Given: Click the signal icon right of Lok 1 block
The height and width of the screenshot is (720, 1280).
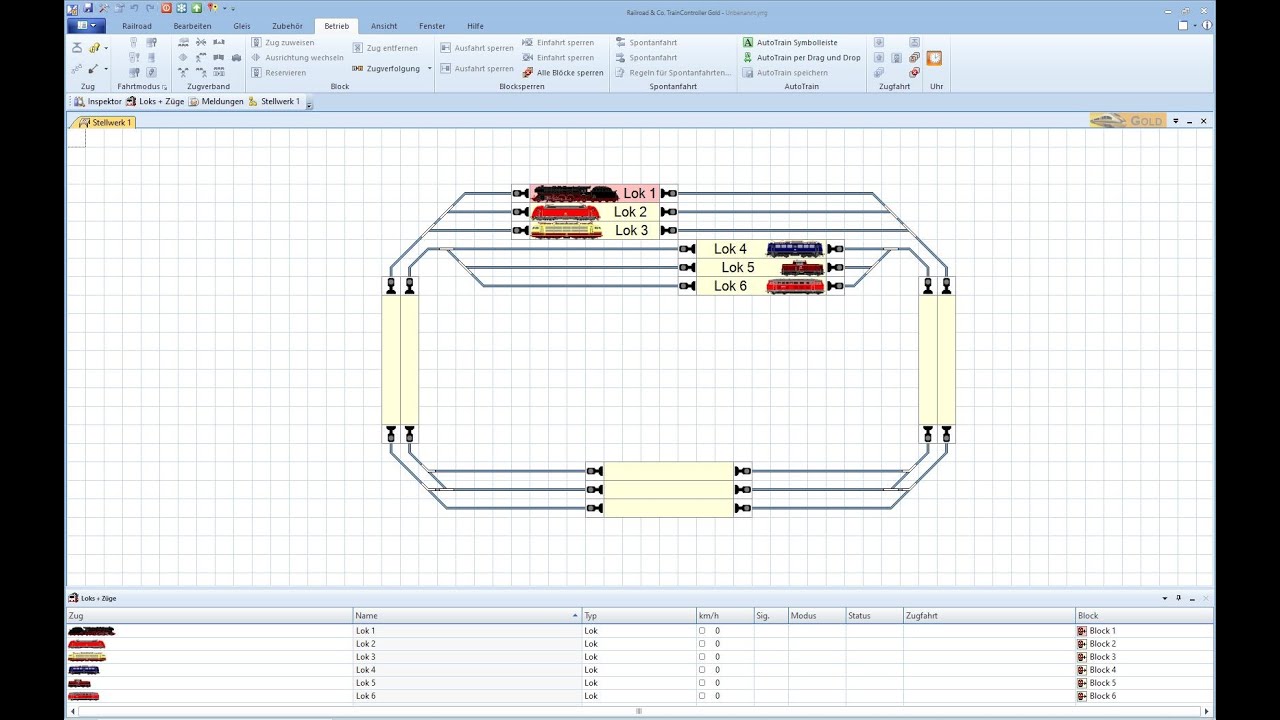Looking at the screenshot, I should (x=669, y=193).
